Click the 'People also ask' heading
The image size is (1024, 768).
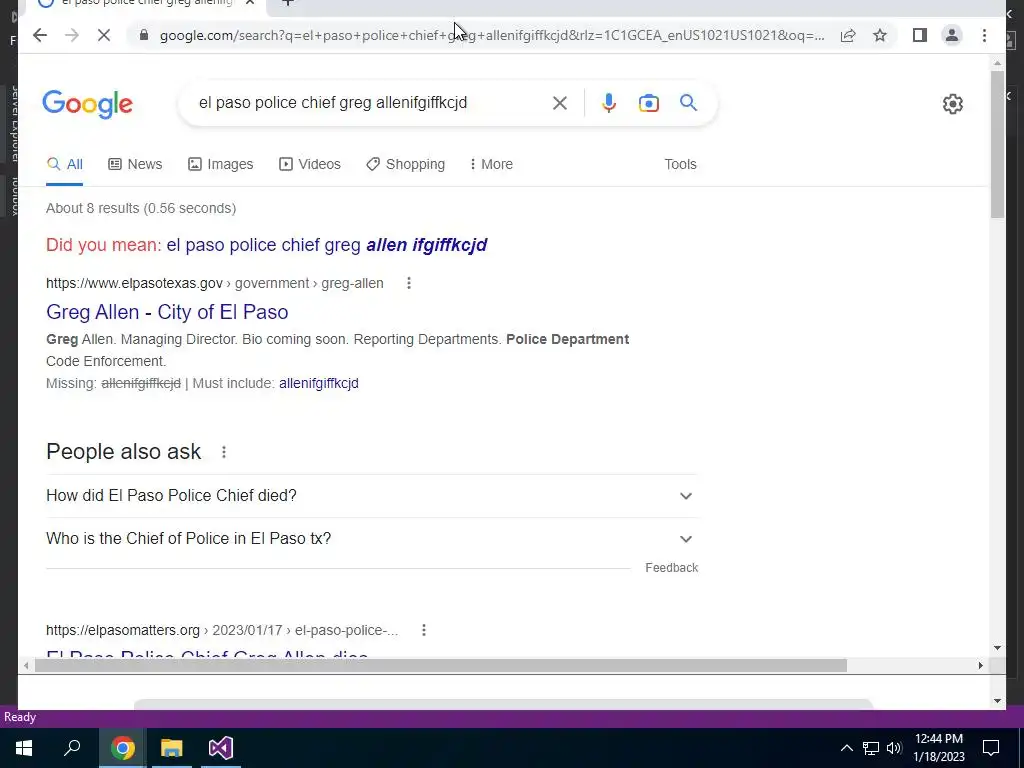123,452
